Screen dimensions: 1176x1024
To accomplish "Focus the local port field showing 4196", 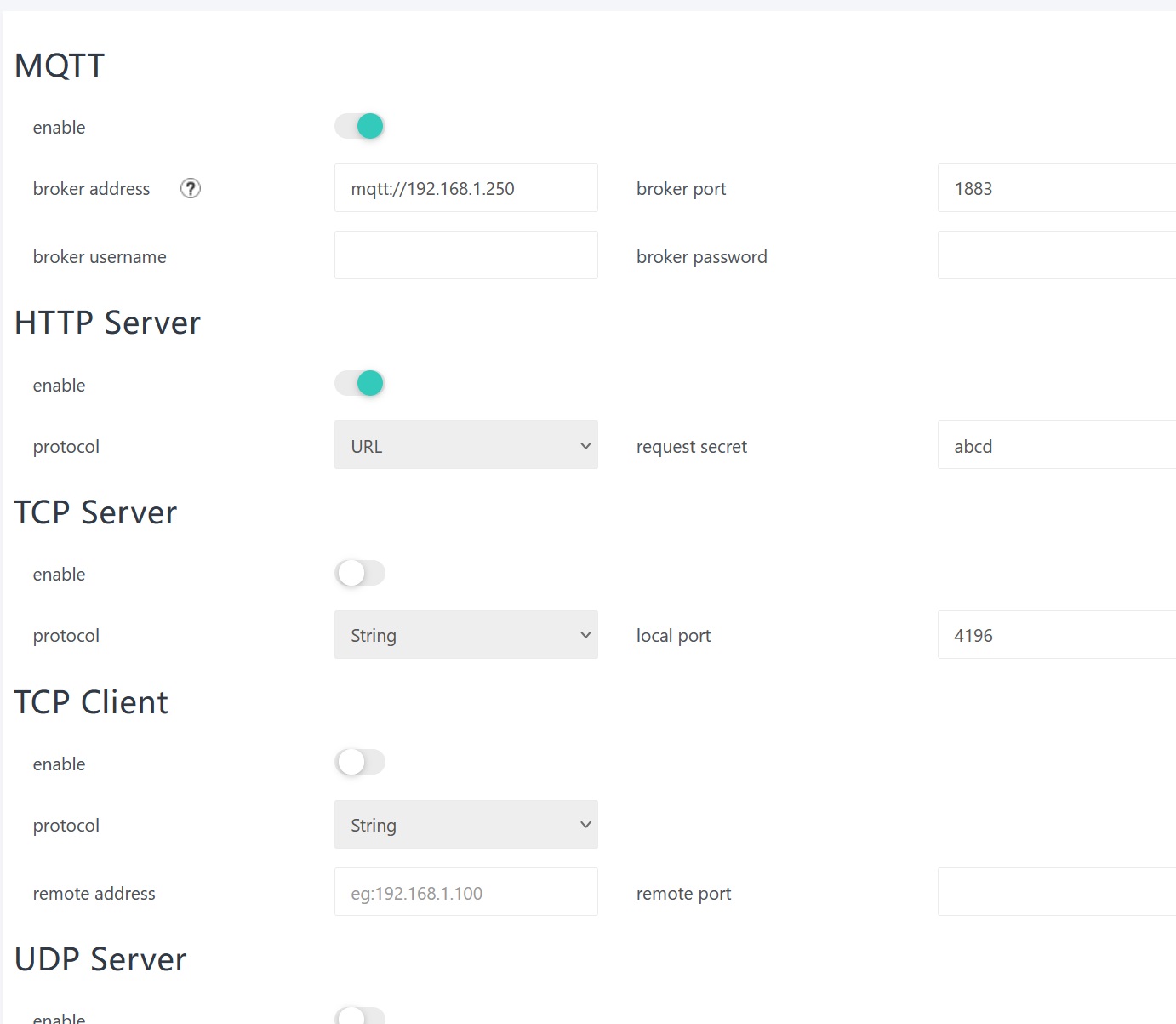I will pyautogui.click(x=1056, y=635).
